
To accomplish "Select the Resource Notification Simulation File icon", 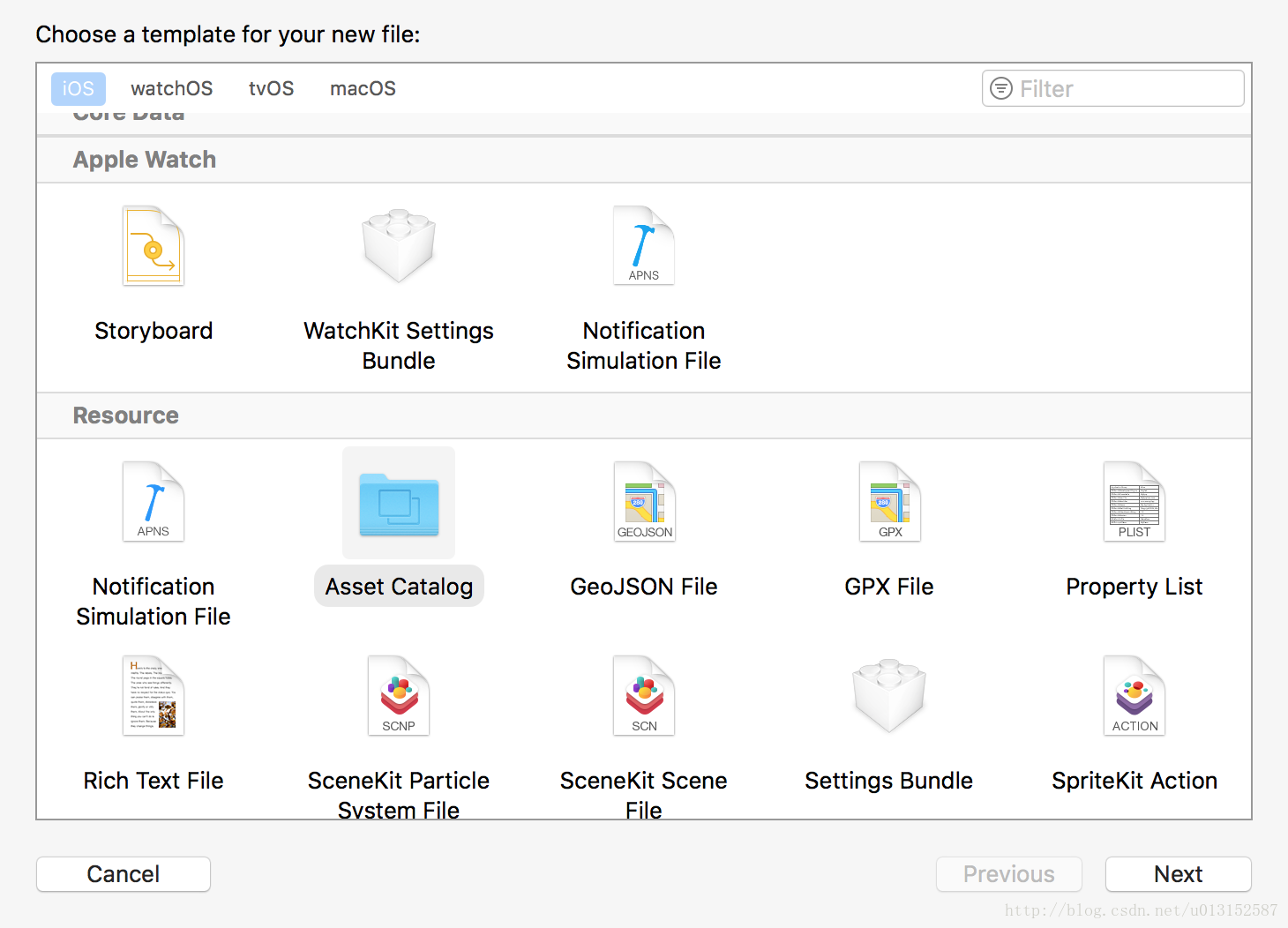I will coord(154,502).
